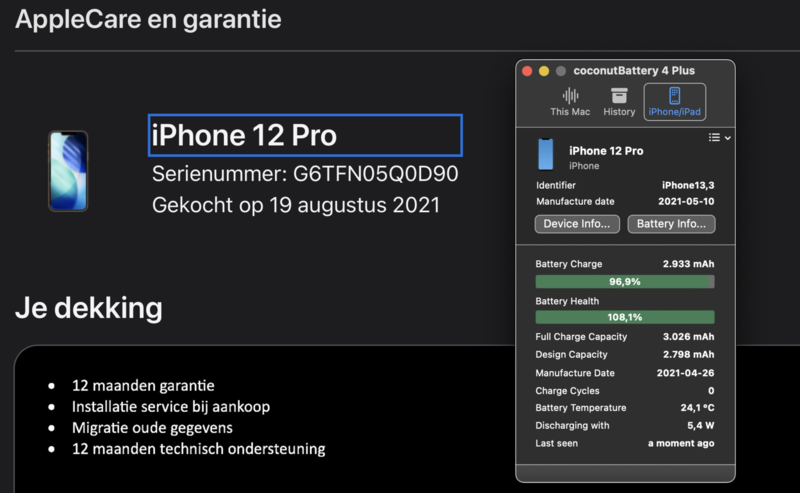Image resolution: width=800 pixels, height=493 pixels.
Task: Click the iPhone 12 Pro product thumbnail
Action: coord(68,171)
